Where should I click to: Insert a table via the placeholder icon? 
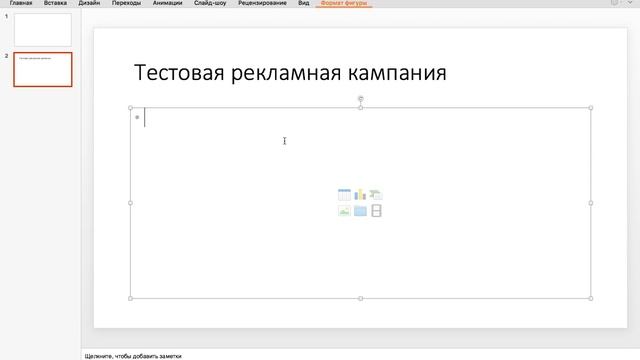tap(344, 195)
